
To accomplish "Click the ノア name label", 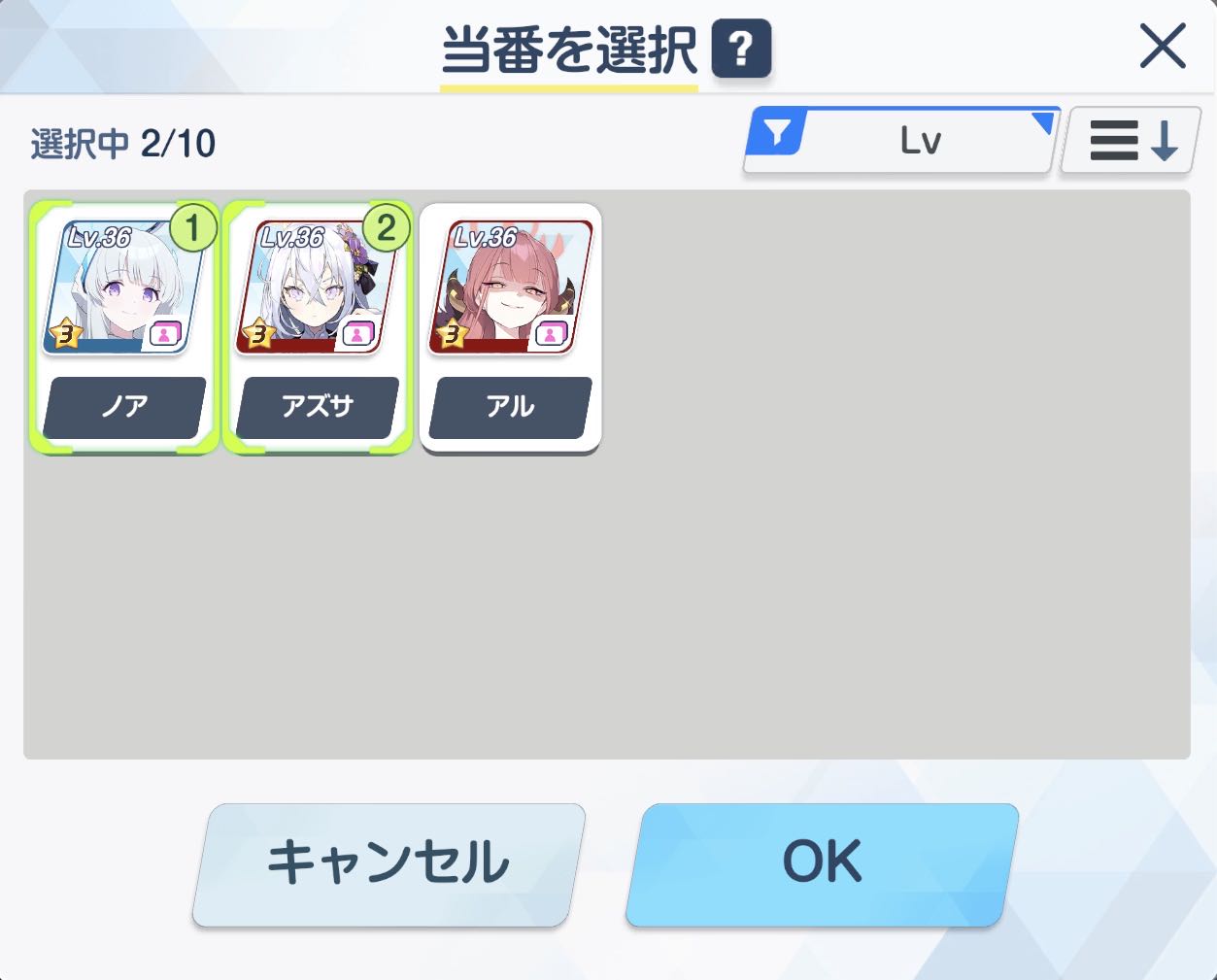I will pyautogui.click(x=124, y=407).
